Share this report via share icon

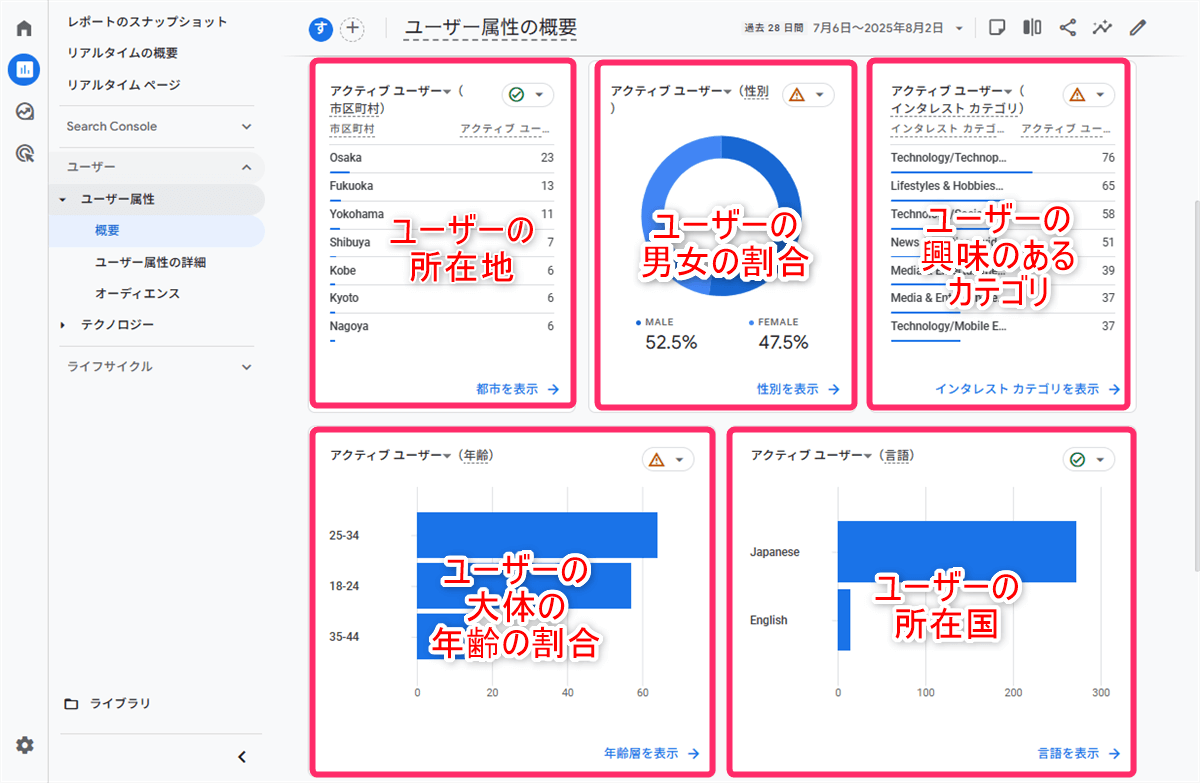(x=1067, y=28)
